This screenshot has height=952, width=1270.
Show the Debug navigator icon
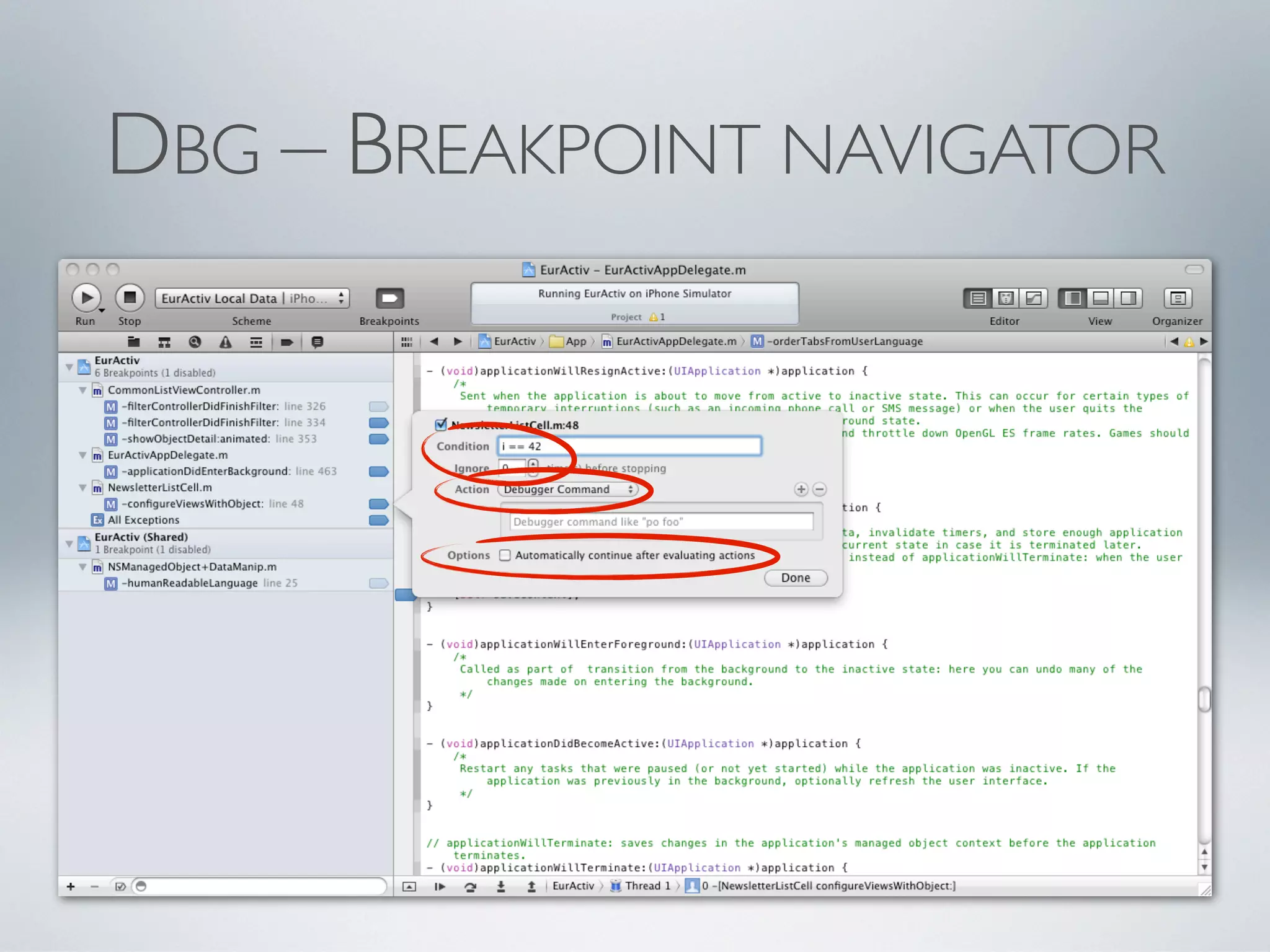(x=256, y=342)
